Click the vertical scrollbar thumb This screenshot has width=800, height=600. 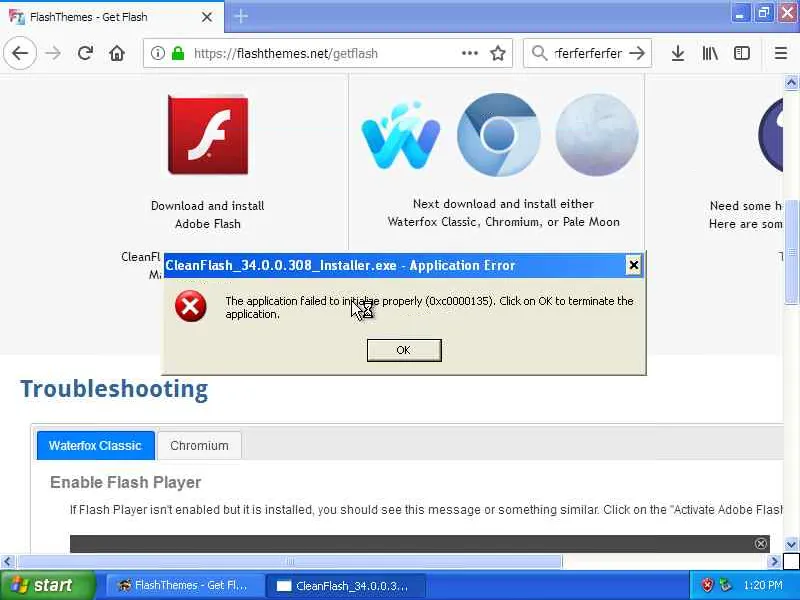(x=791, y=252)
